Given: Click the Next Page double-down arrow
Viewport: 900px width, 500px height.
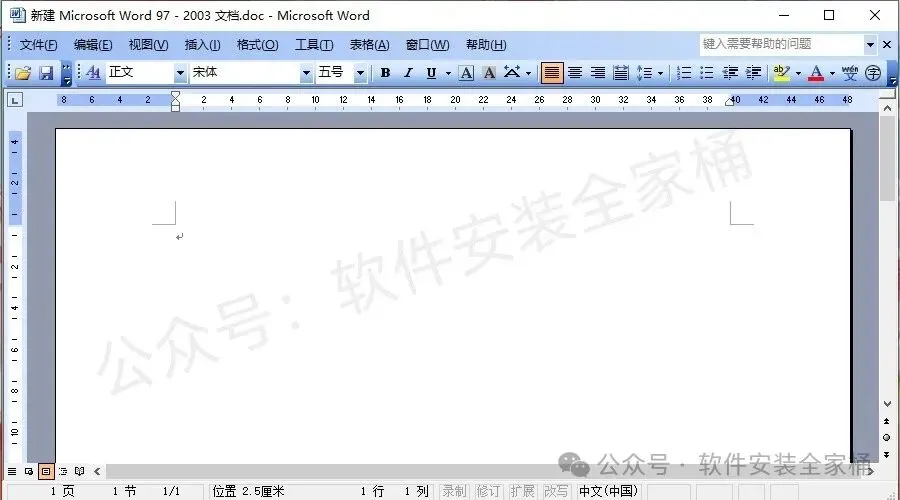Looking at the screenshot, I should click(887, 454).
